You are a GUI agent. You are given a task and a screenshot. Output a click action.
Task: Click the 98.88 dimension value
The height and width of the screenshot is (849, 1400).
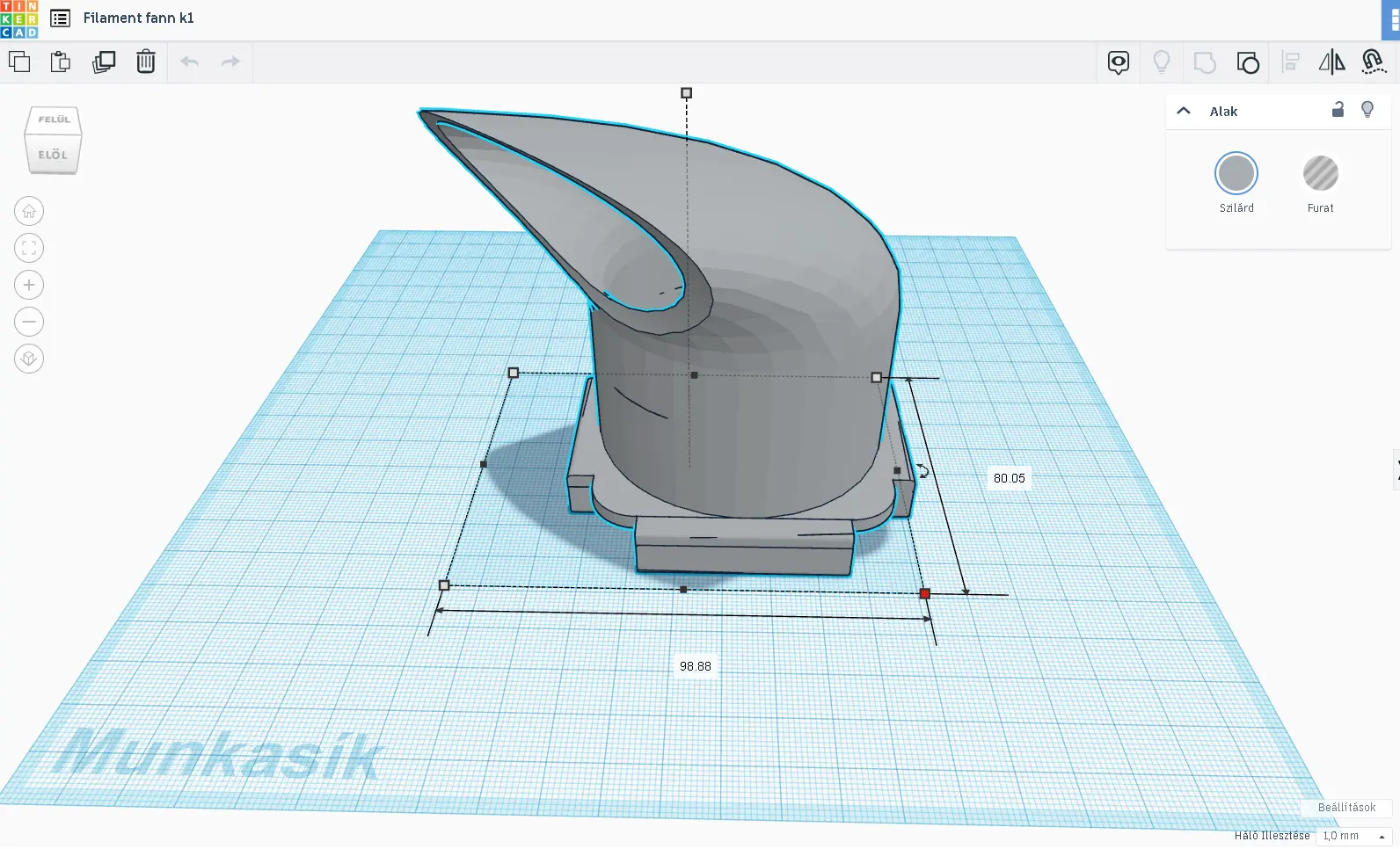696,666
